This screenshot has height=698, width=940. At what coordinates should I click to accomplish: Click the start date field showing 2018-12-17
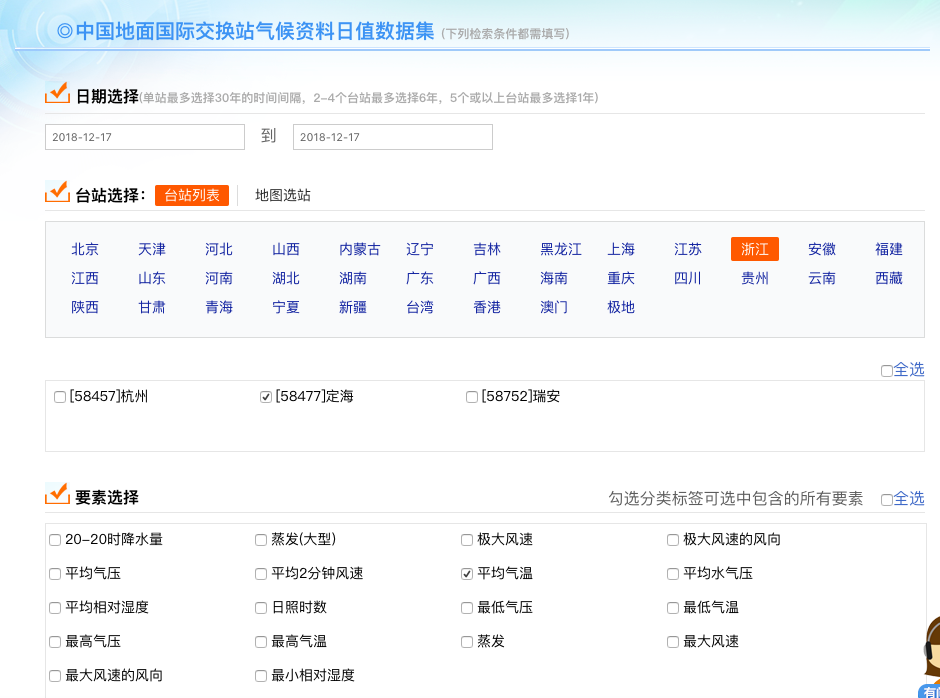click(x=144, y=136)
